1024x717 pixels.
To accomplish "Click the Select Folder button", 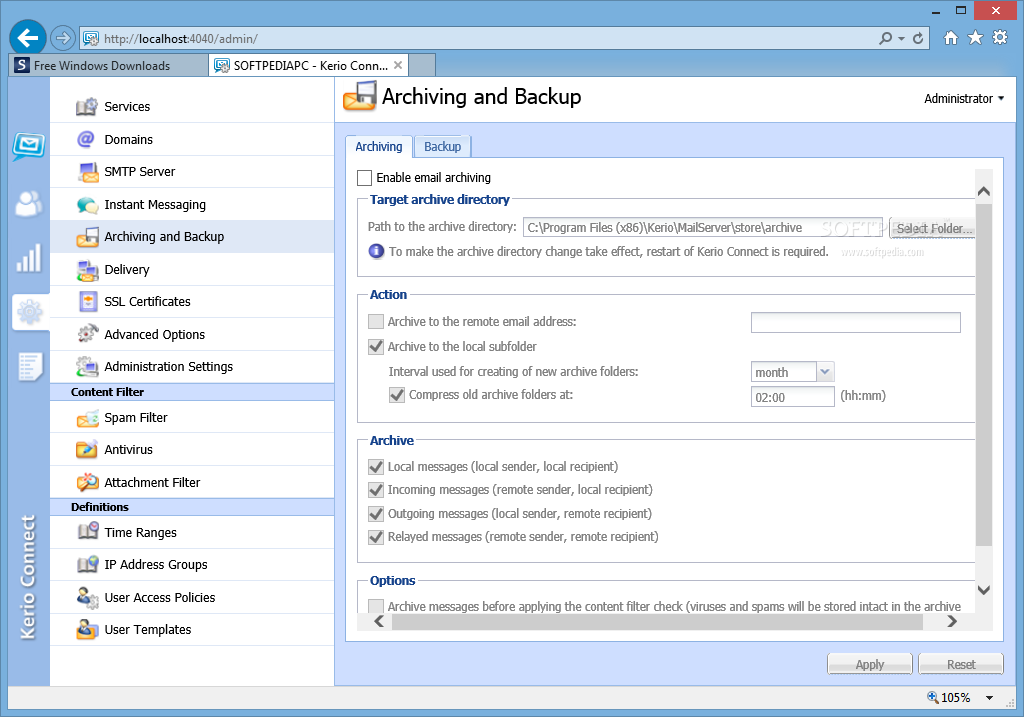I will (933, 228).
